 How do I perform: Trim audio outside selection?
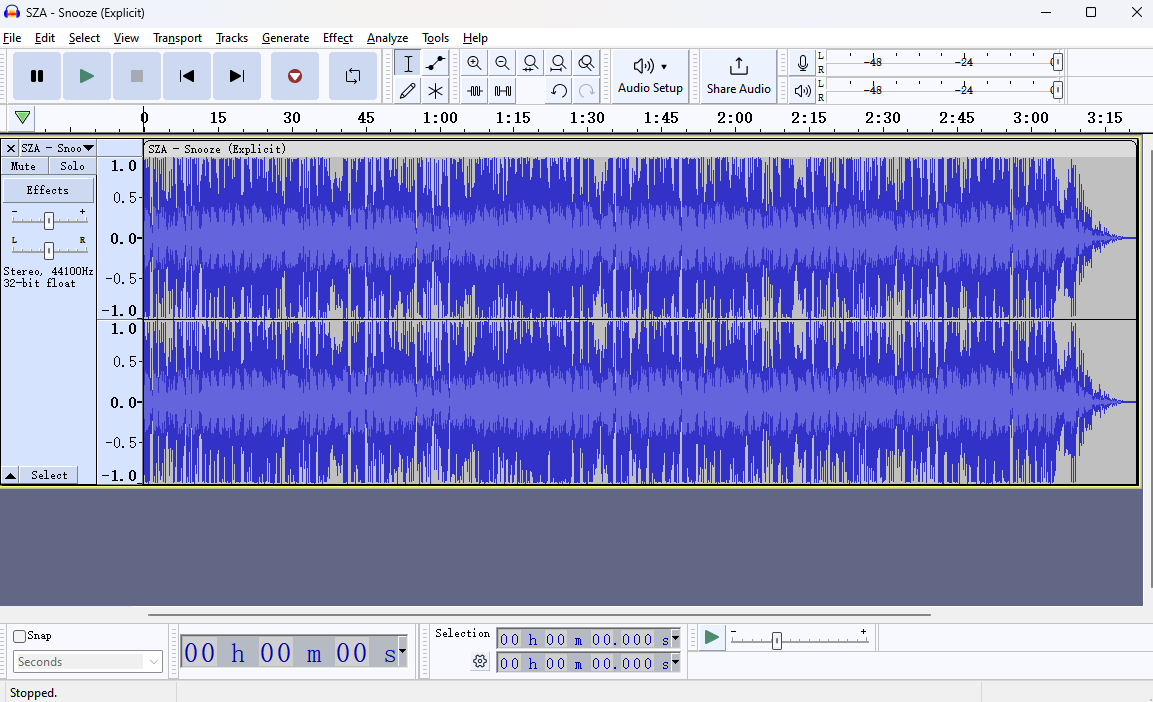click(x=474, y=90)
